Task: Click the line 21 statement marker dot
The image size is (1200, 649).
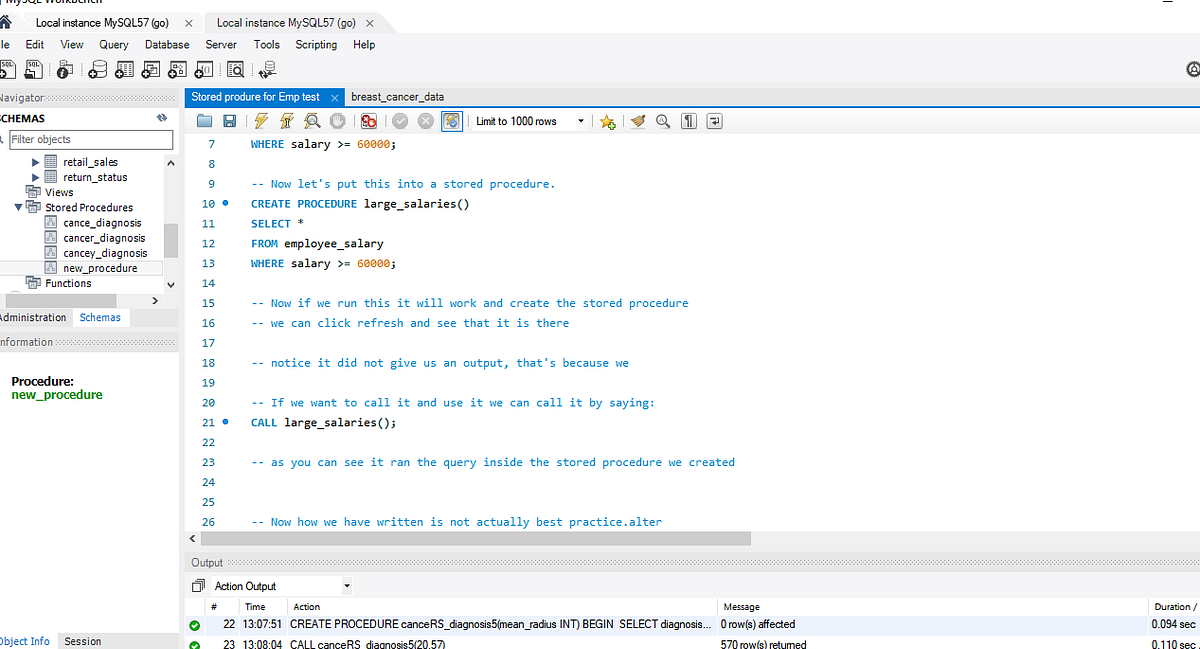Action: (x=225, y=422)
